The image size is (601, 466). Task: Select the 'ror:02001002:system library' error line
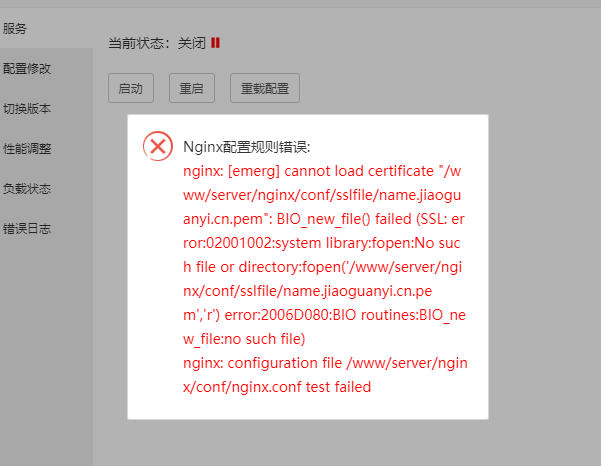322,243
